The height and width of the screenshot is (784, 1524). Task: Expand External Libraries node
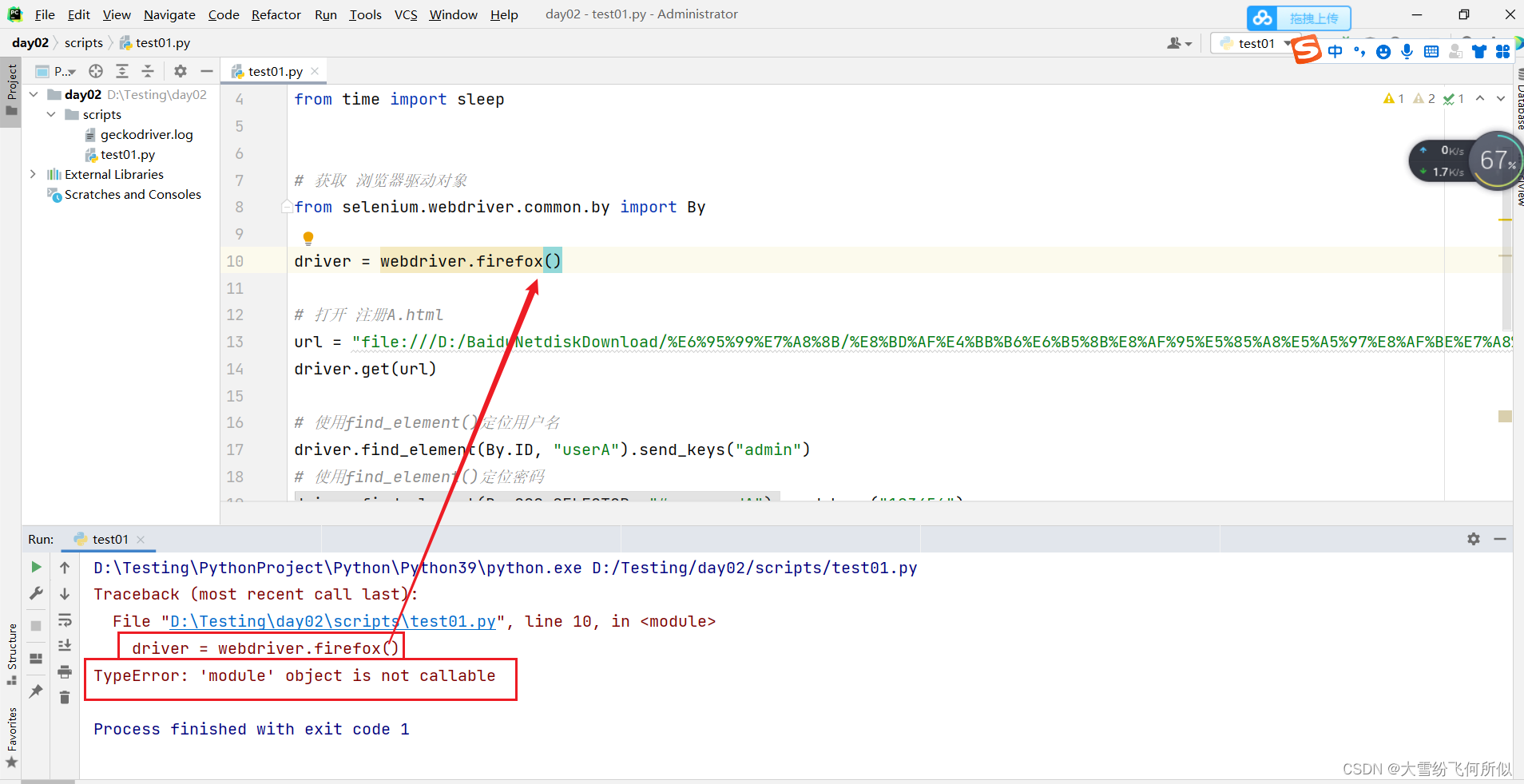pos(34,174)
